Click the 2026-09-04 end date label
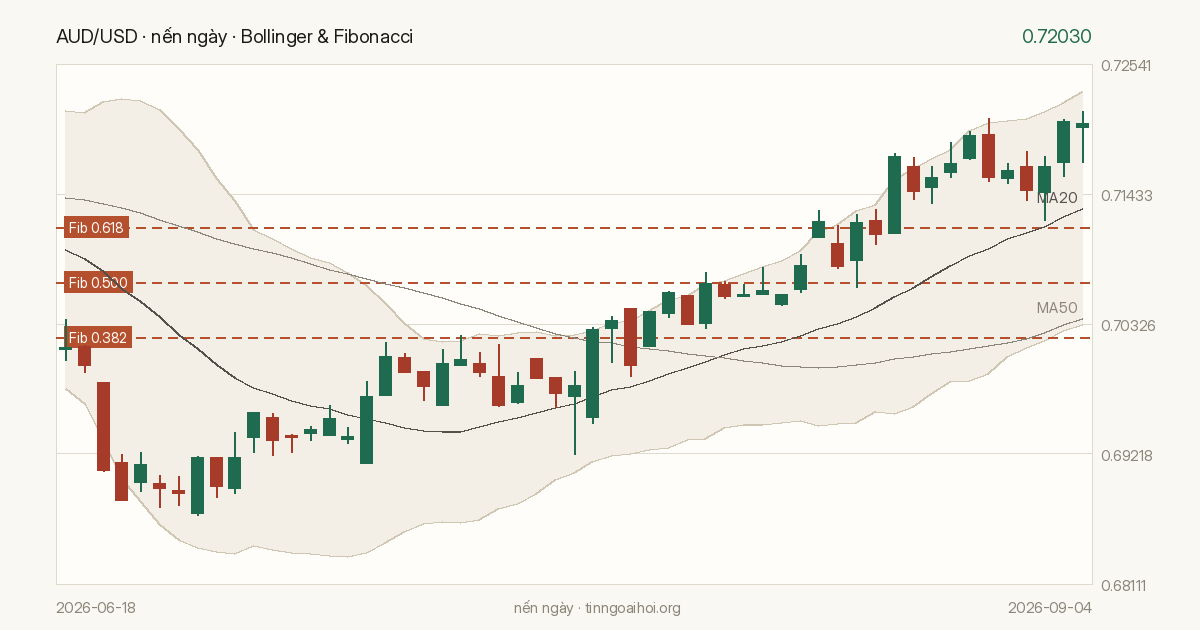 pyautogui.click(x=1050, y=608)
